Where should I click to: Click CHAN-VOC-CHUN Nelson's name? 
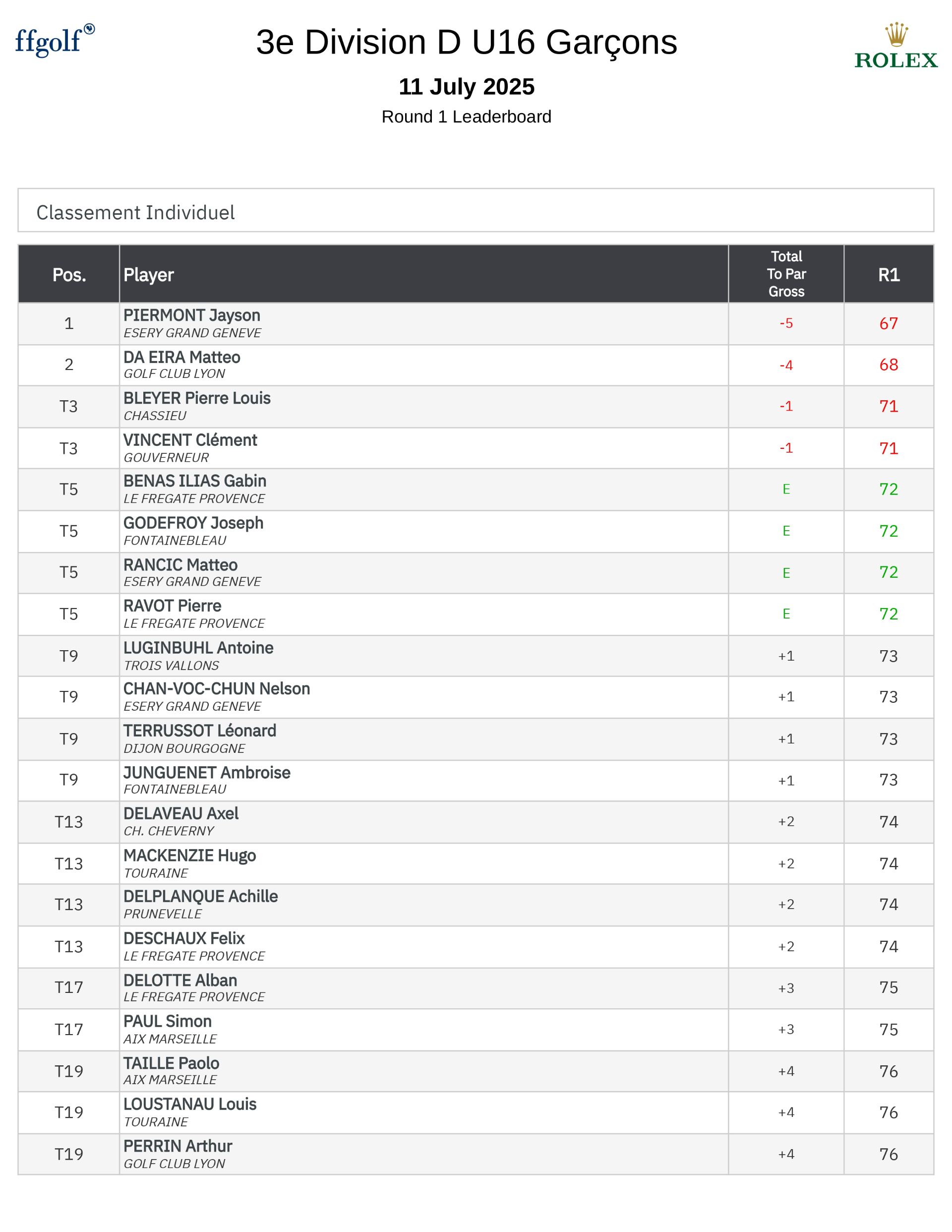click(217, 689)
